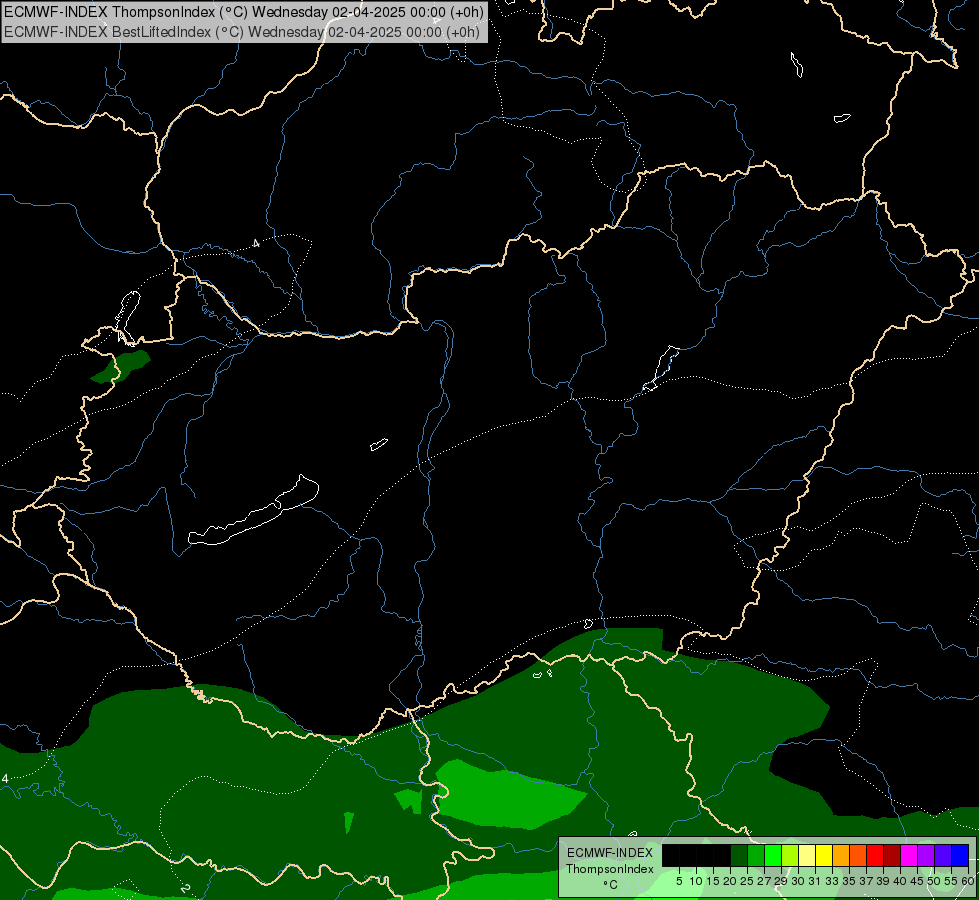This screenshot has width=979, height=900.
Task: Pick the dark green 20–25 legend swatch
Action: click(x=739, y=855)
